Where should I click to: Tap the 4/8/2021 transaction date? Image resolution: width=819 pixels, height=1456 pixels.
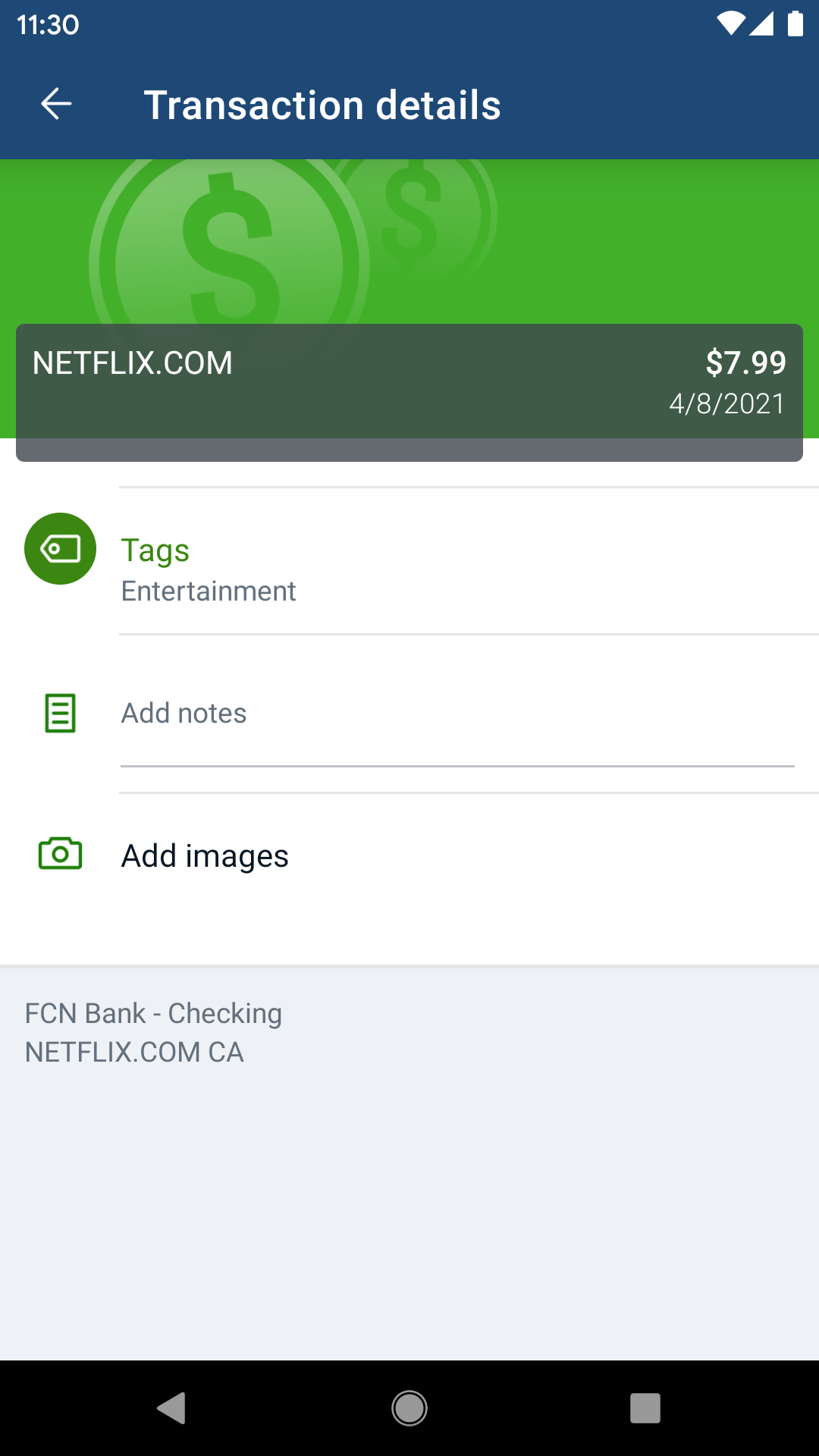(x=726, y=403)
